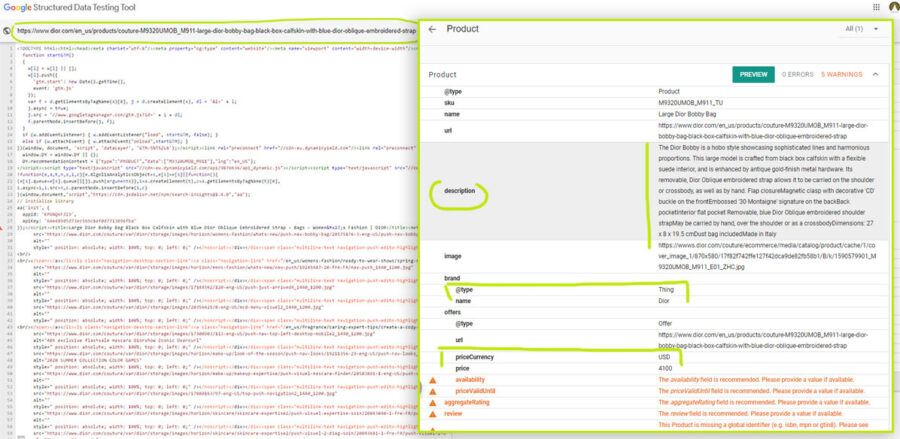Viewport: 900px width, 439px height.
Task: Click the 0 ERRORS label
Action: pos(798,75)
